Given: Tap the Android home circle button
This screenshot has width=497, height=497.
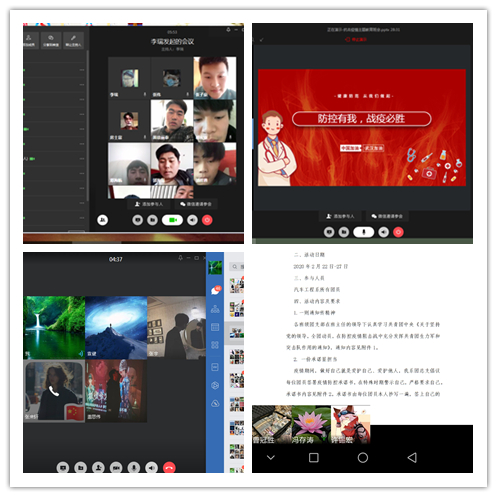Looking at the screenshot, I should tap(363, 458).
